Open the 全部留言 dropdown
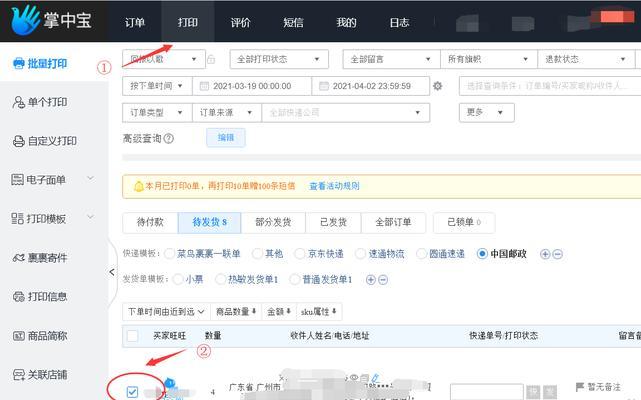Image resolution: width=641 pixels, height=400 pixels. pyautogui.click(x=391, y=59)
